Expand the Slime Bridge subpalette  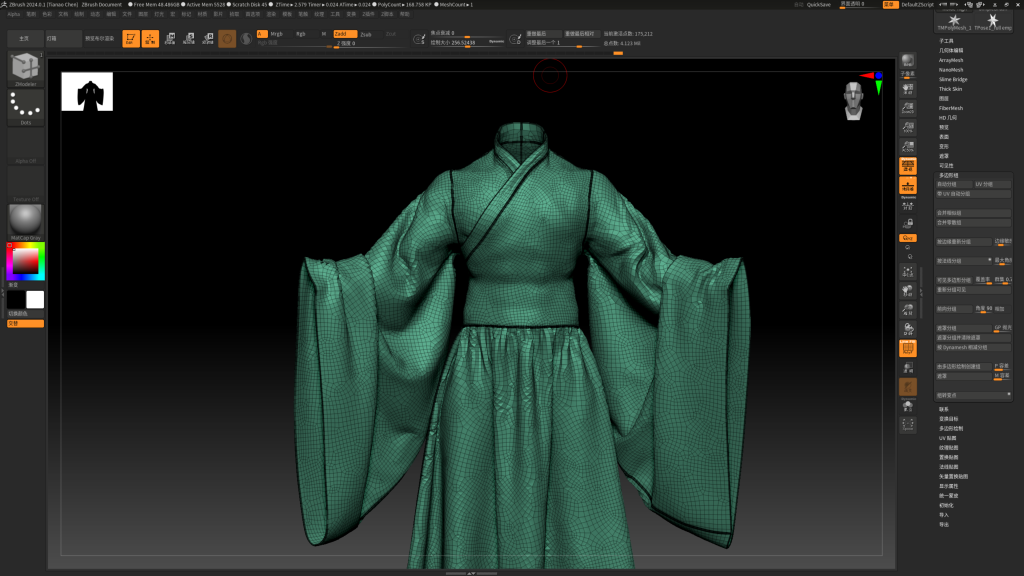point(953,79)
